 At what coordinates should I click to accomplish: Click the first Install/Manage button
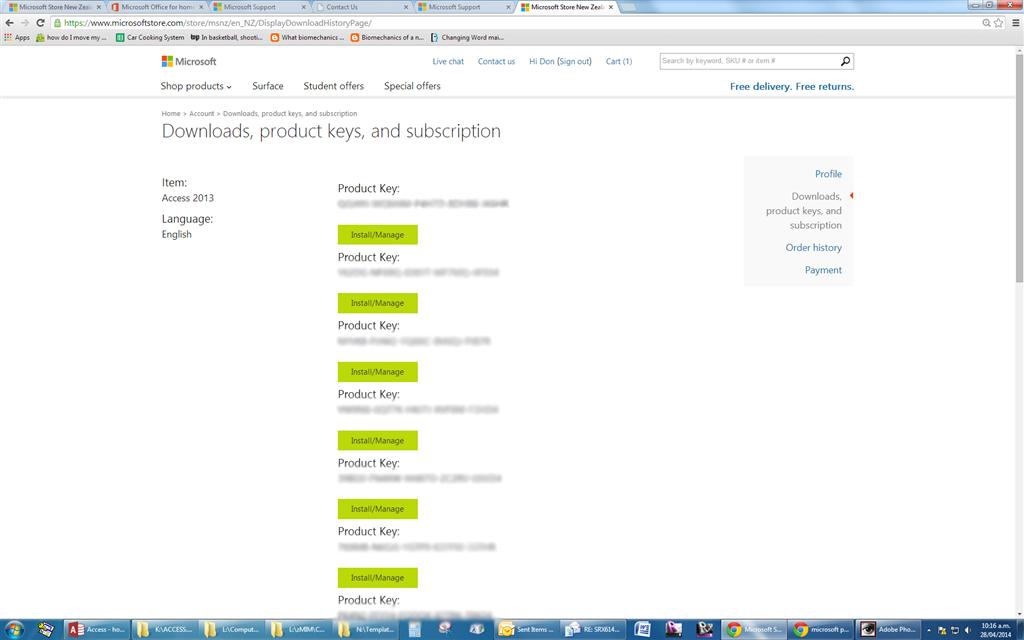tap(377, 234)
